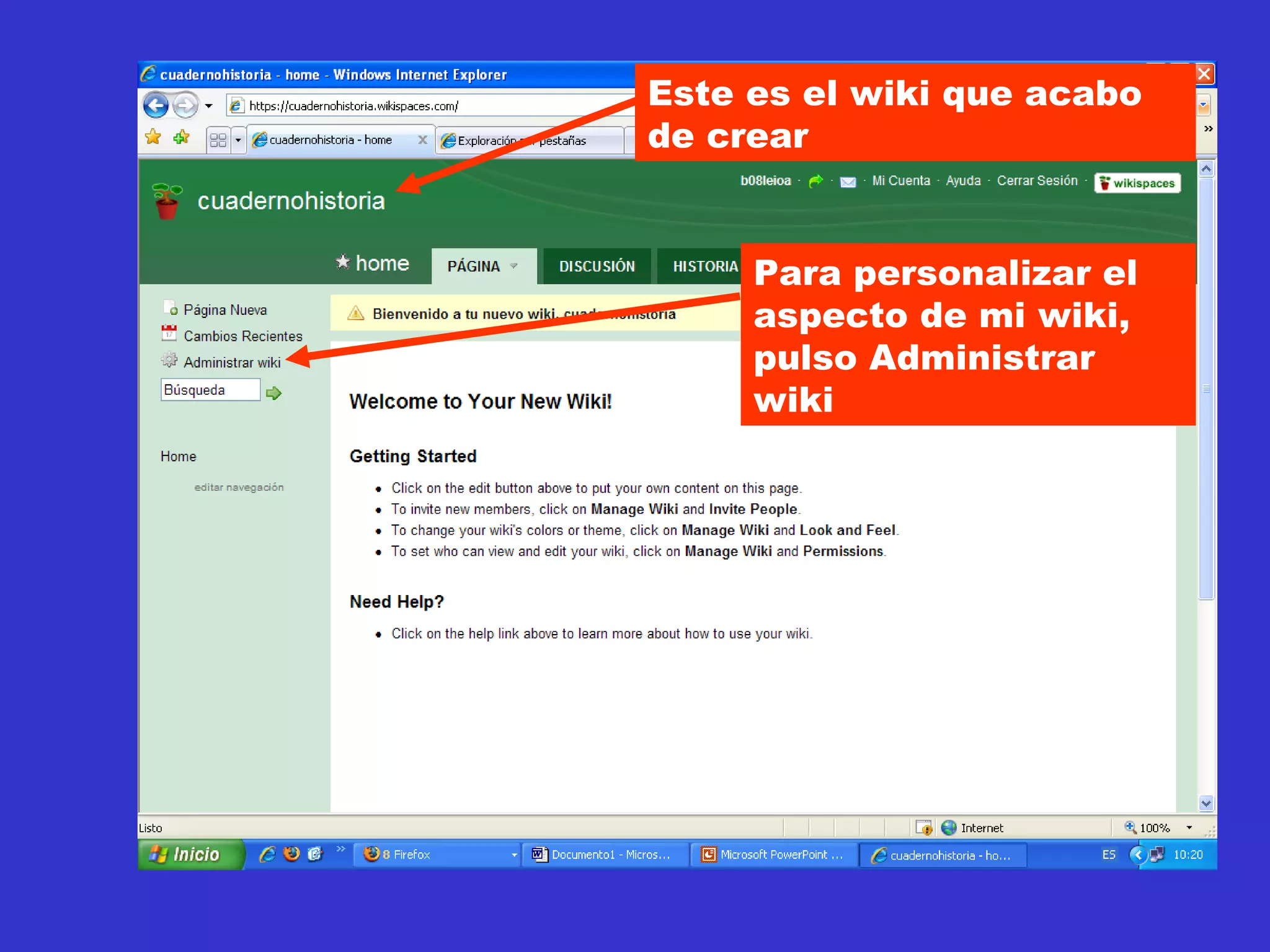Click the Internet zone globe icon
The image size is (1270, 952).
[949, 827]
